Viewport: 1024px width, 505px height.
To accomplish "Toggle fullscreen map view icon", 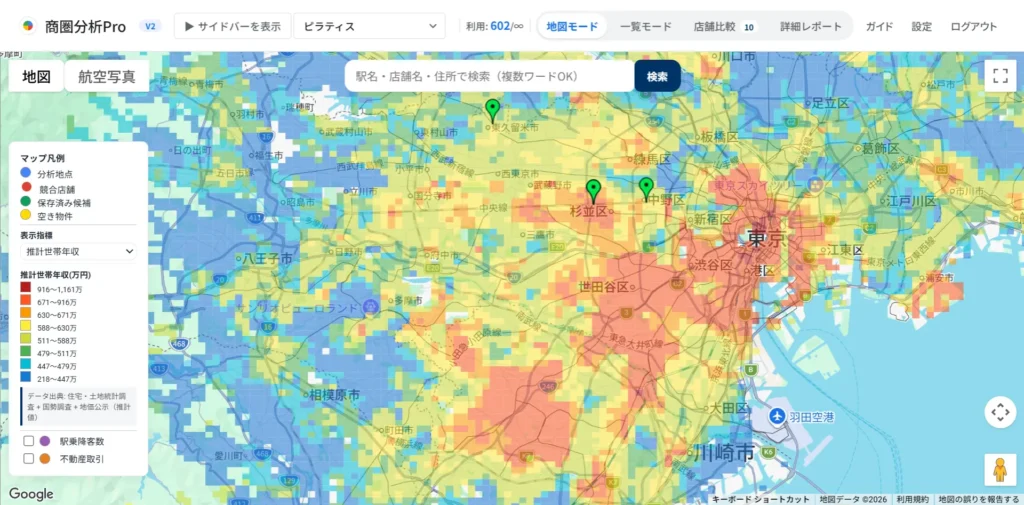I will tap(1000, 75).
